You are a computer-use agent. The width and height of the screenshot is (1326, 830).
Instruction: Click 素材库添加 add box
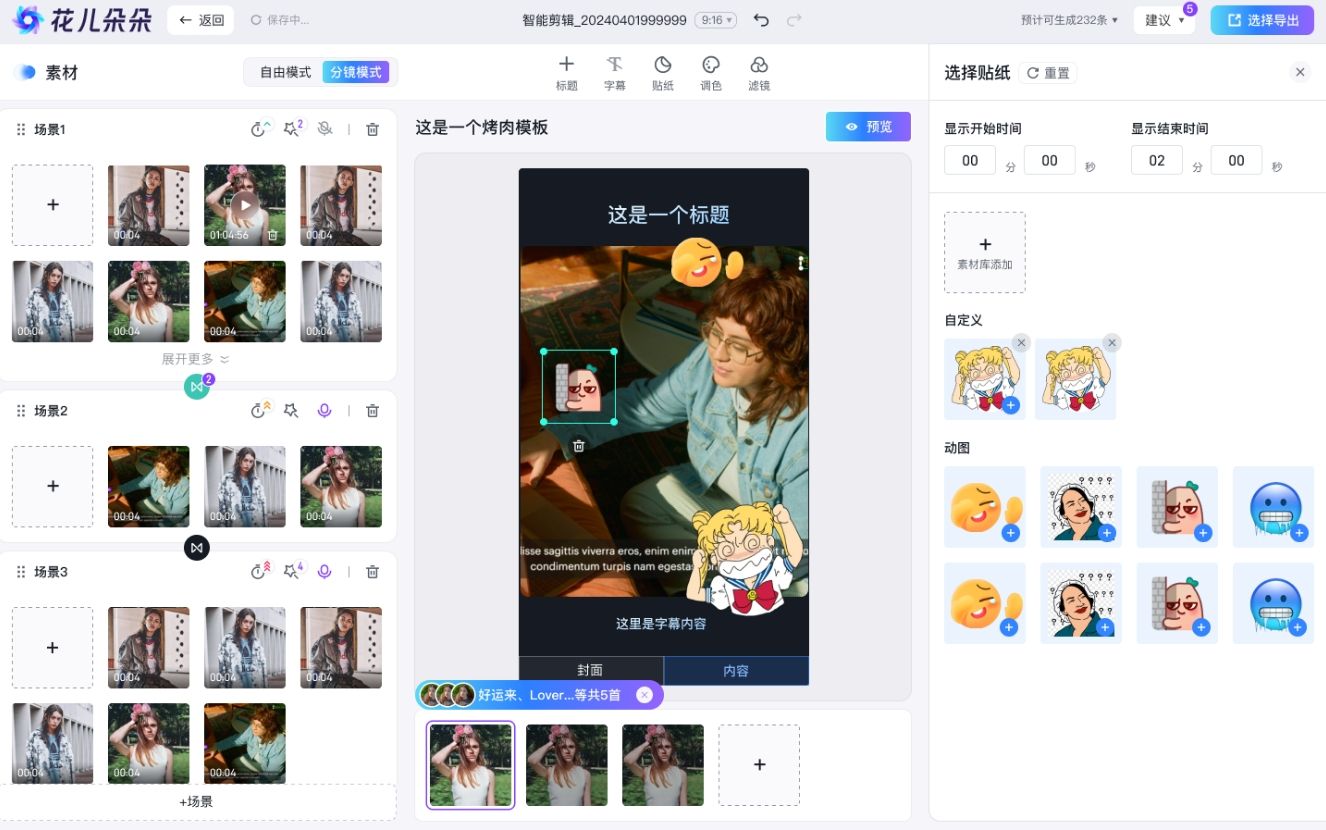pos(985,252)
